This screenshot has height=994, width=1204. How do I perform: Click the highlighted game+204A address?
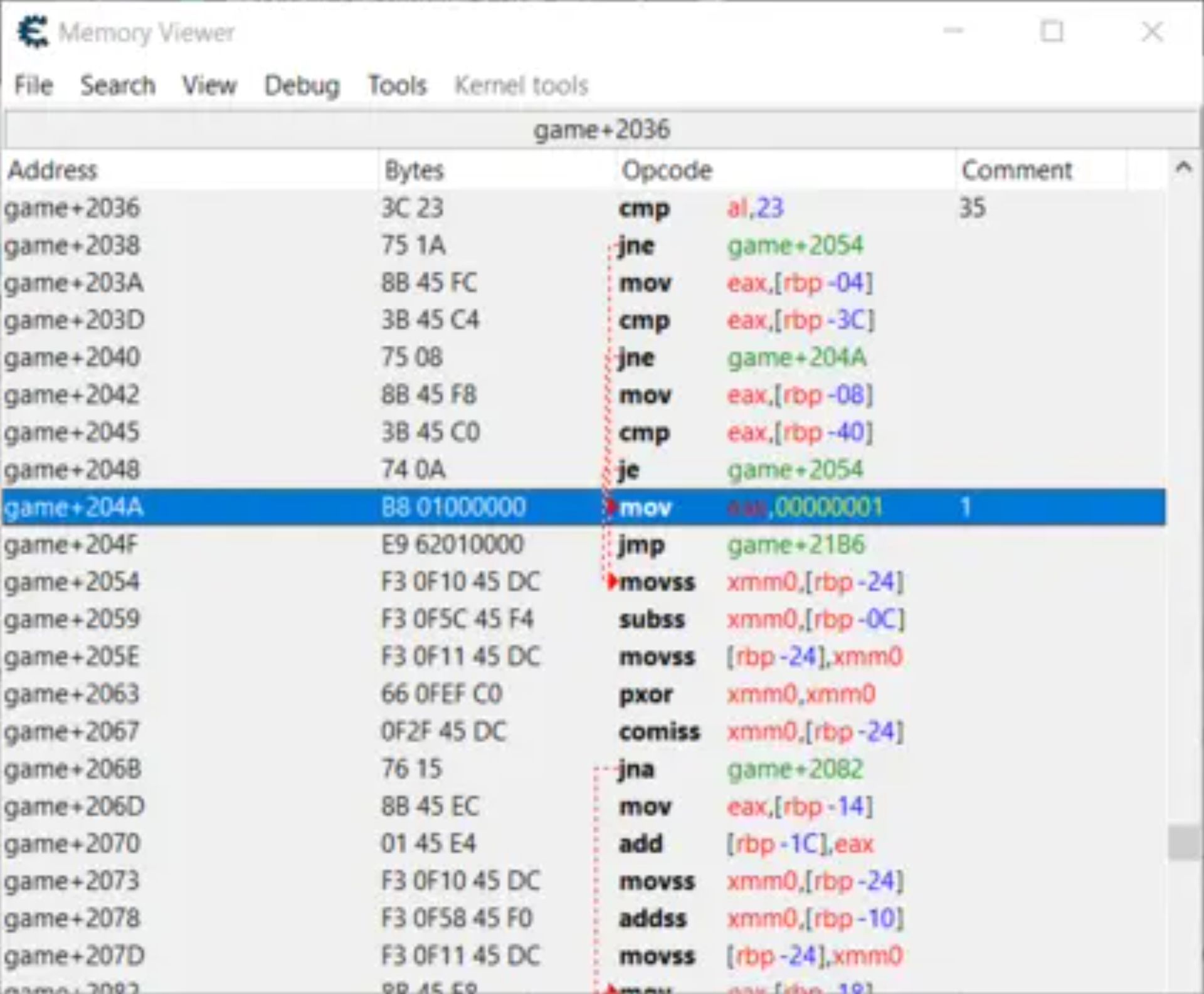pos(74,507)
